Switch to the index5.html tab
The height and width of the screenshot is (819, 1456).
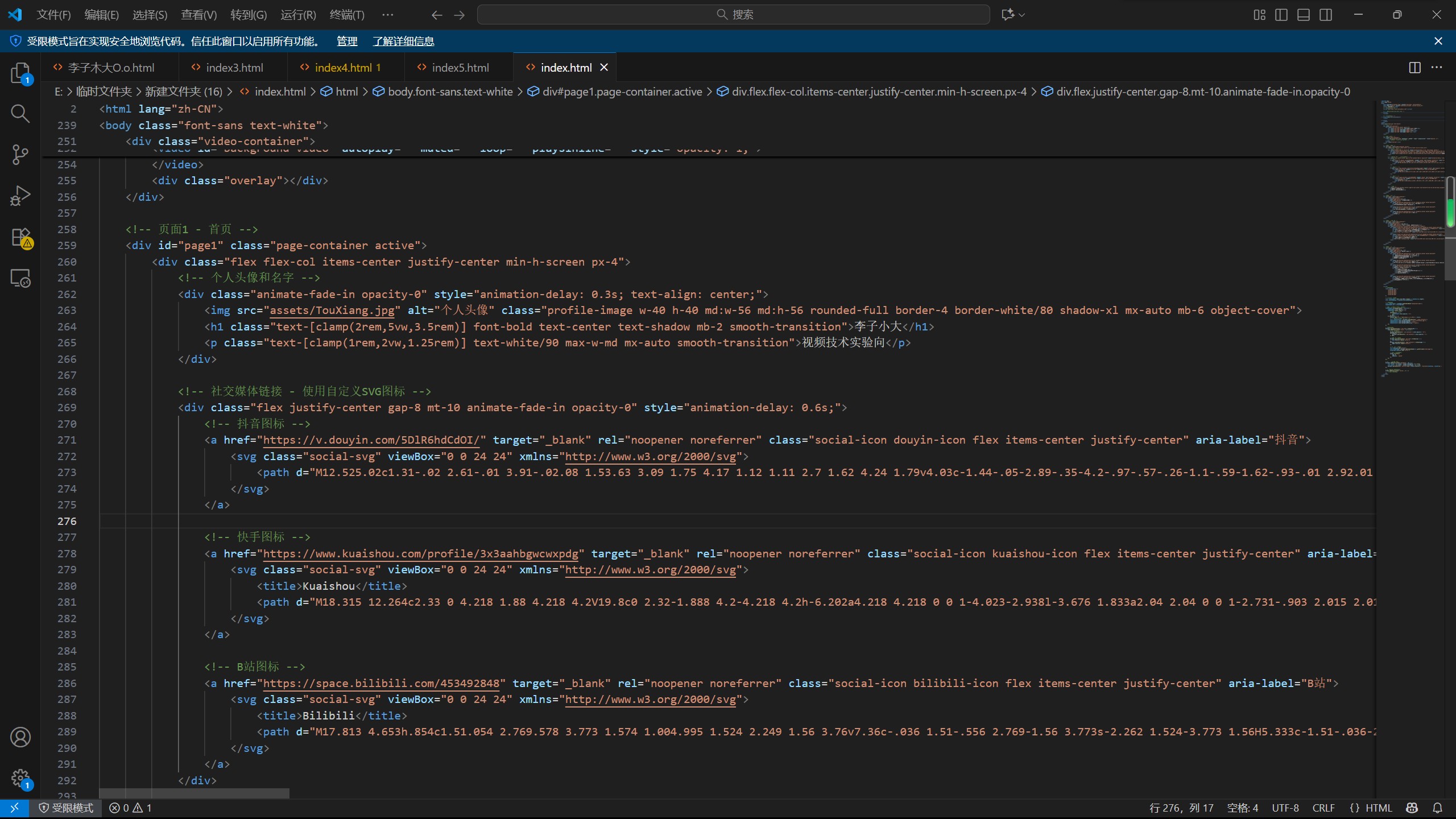point(460,68)
